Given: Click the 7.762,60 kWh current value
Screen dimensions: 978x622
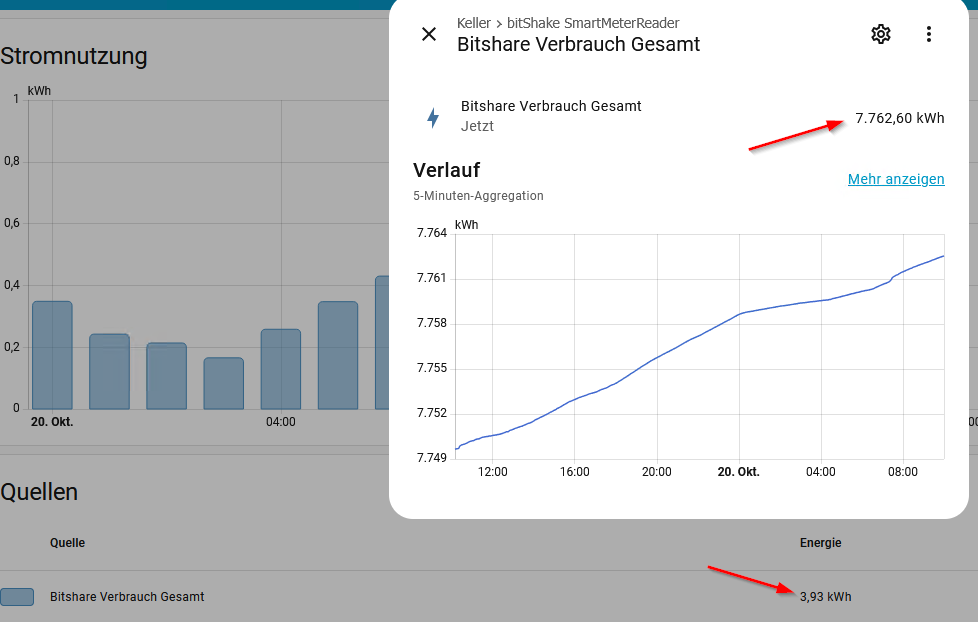Looking at the screenshot, I should 899,118.
